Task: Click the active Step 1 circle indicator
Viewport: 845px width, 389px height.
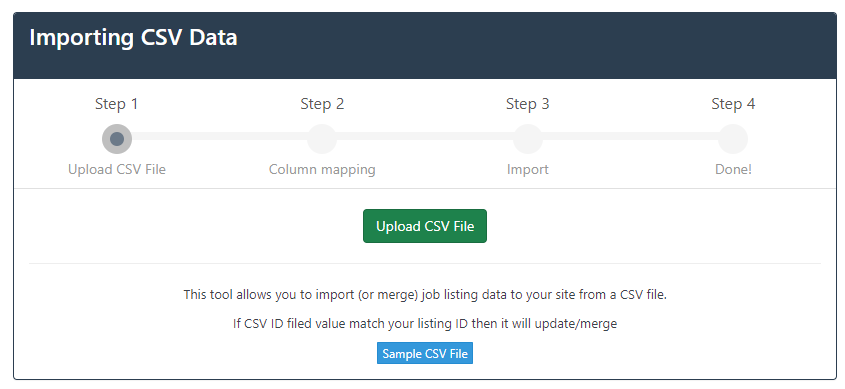Action: 117,139
